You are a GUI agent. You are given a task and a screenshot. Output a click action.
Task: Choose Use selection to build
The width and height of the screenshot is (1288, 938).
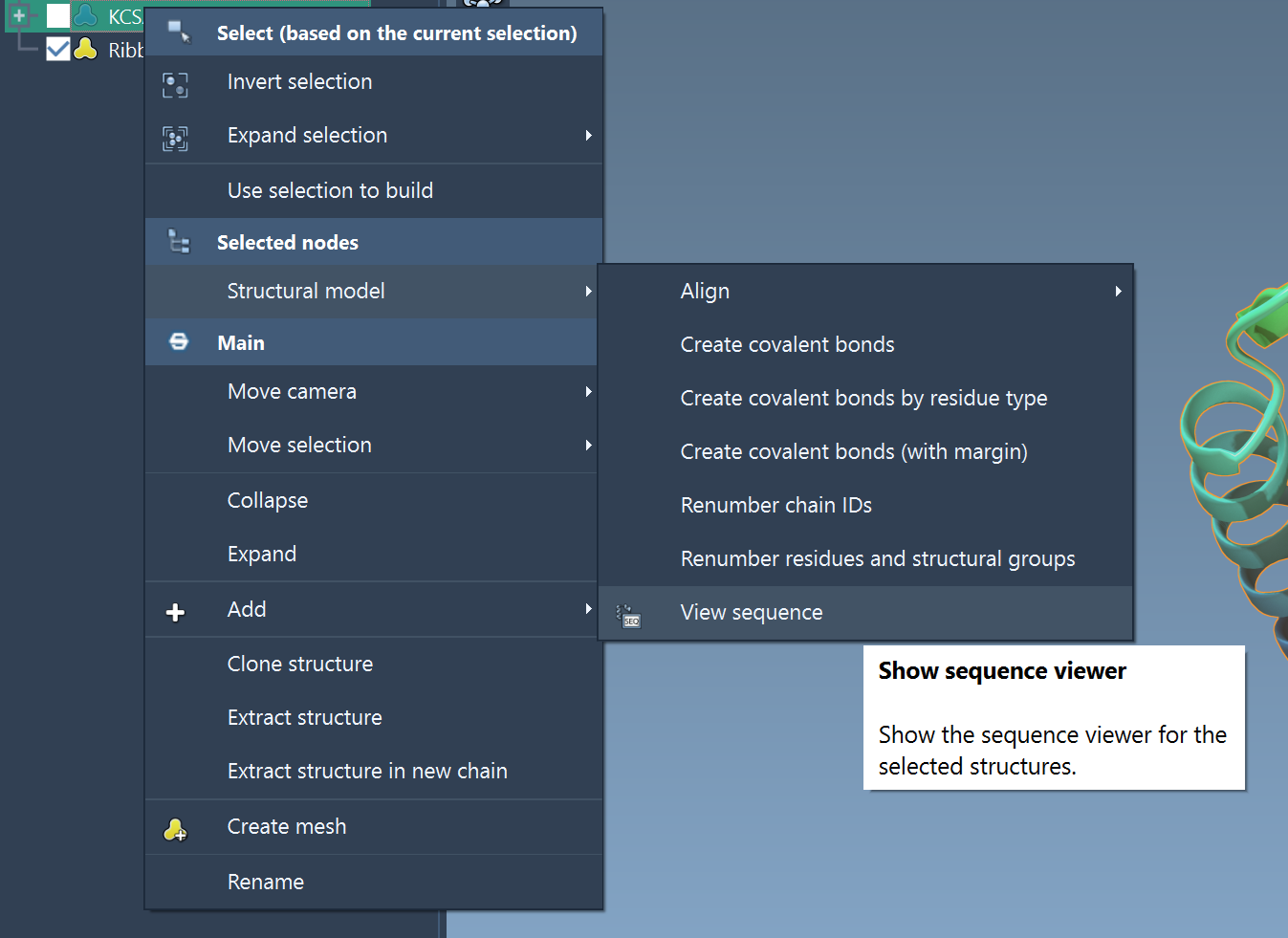tap(330, 190)
